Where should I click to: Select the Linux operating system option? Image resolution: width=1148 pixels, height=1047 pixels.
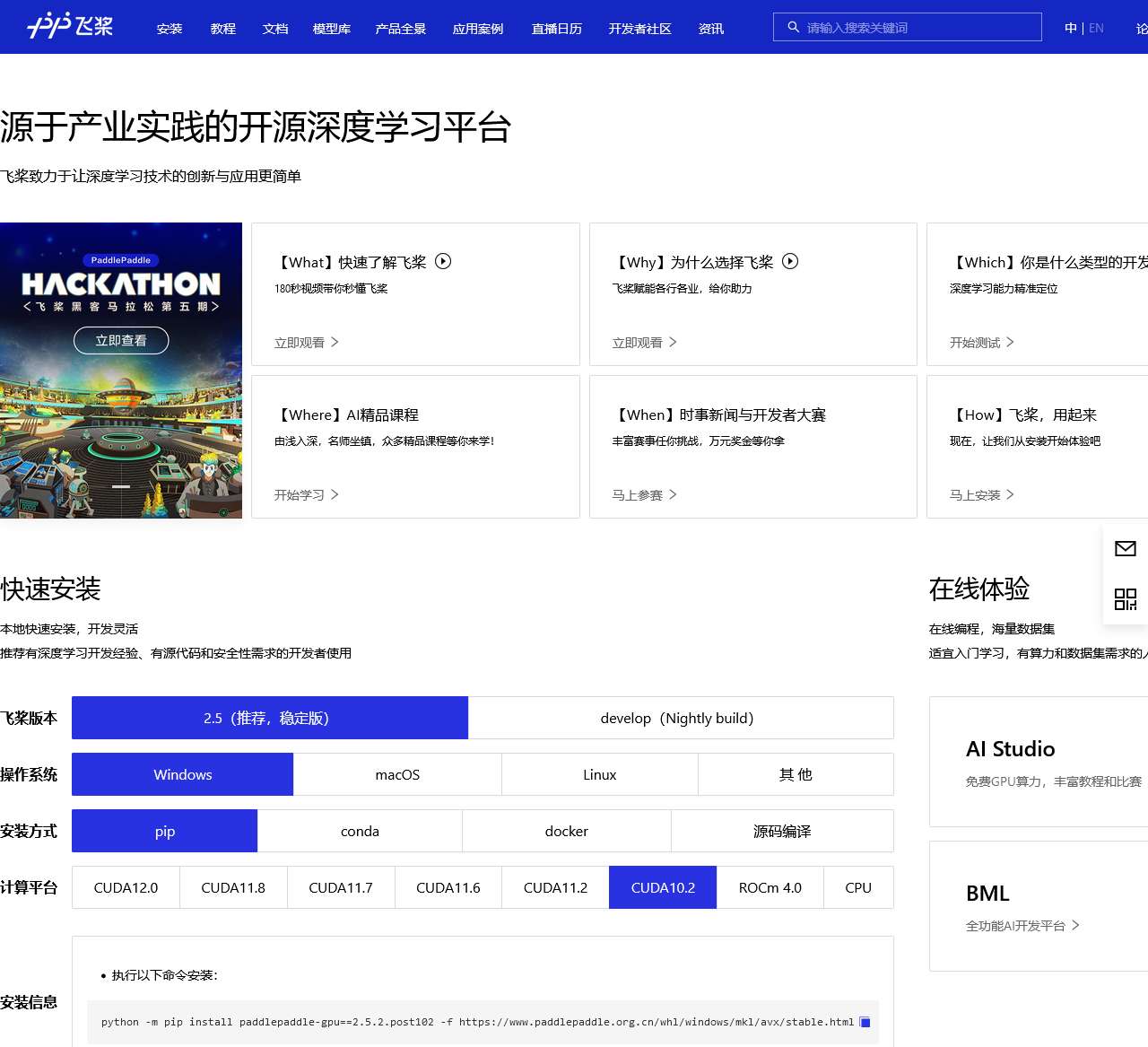point(599,774)
